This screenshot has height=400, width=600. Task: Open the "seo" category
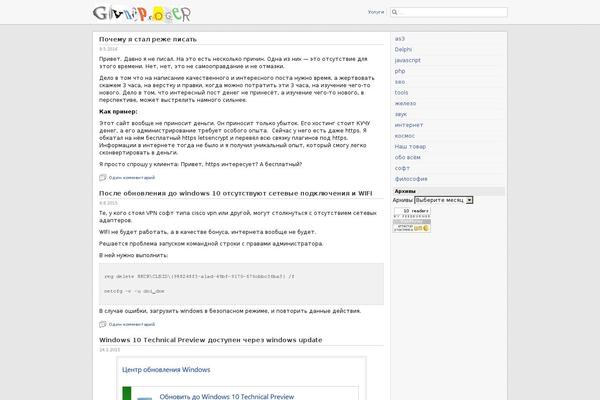[400, 82]
